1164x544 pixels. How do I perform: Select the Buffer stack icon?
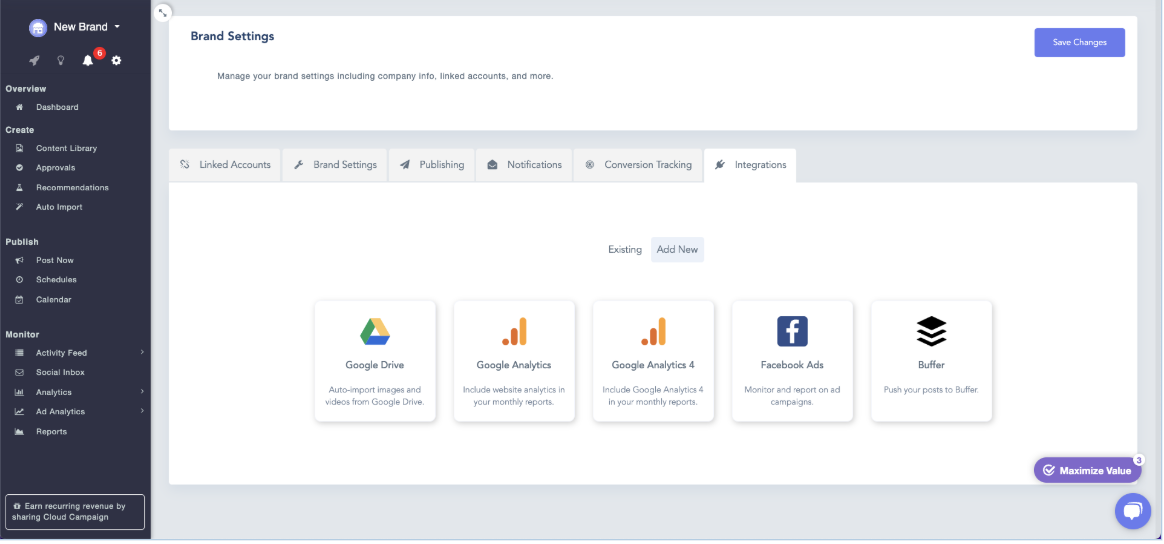[x=931, y=332]
